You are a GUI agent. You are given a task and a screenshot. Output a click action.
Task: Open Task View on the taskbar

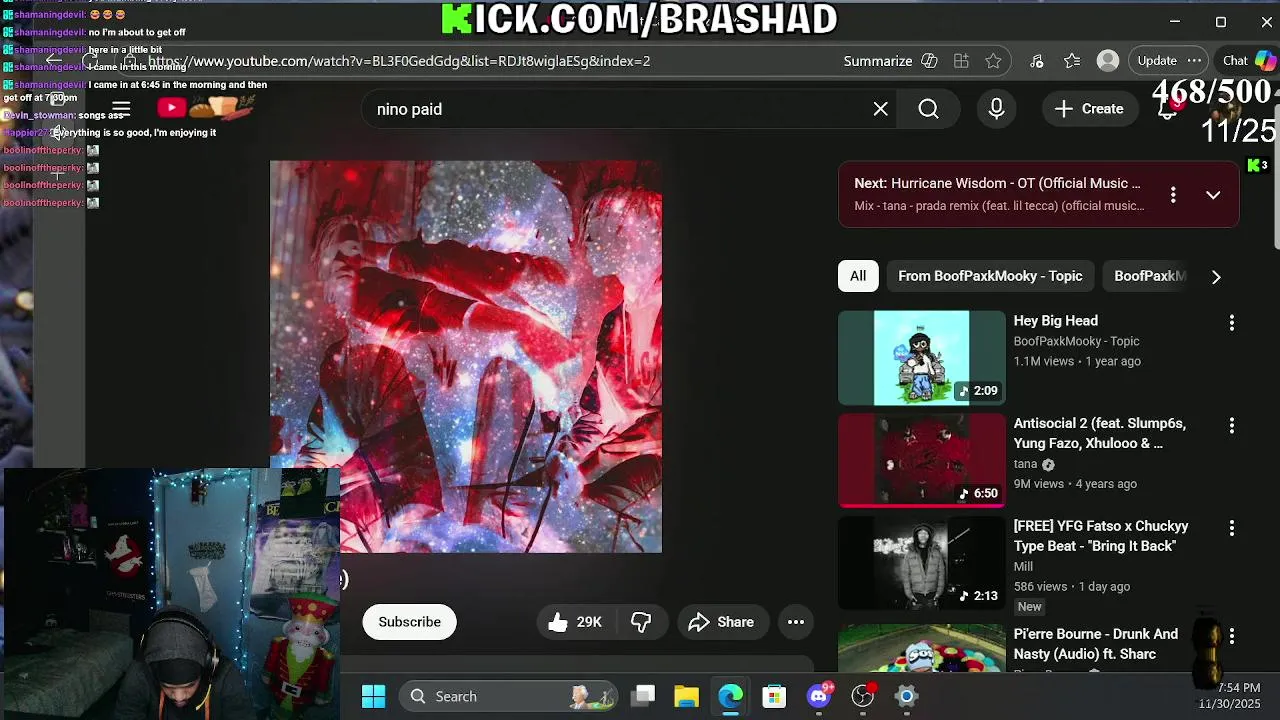pyautogui.click(x=644, y=697)
